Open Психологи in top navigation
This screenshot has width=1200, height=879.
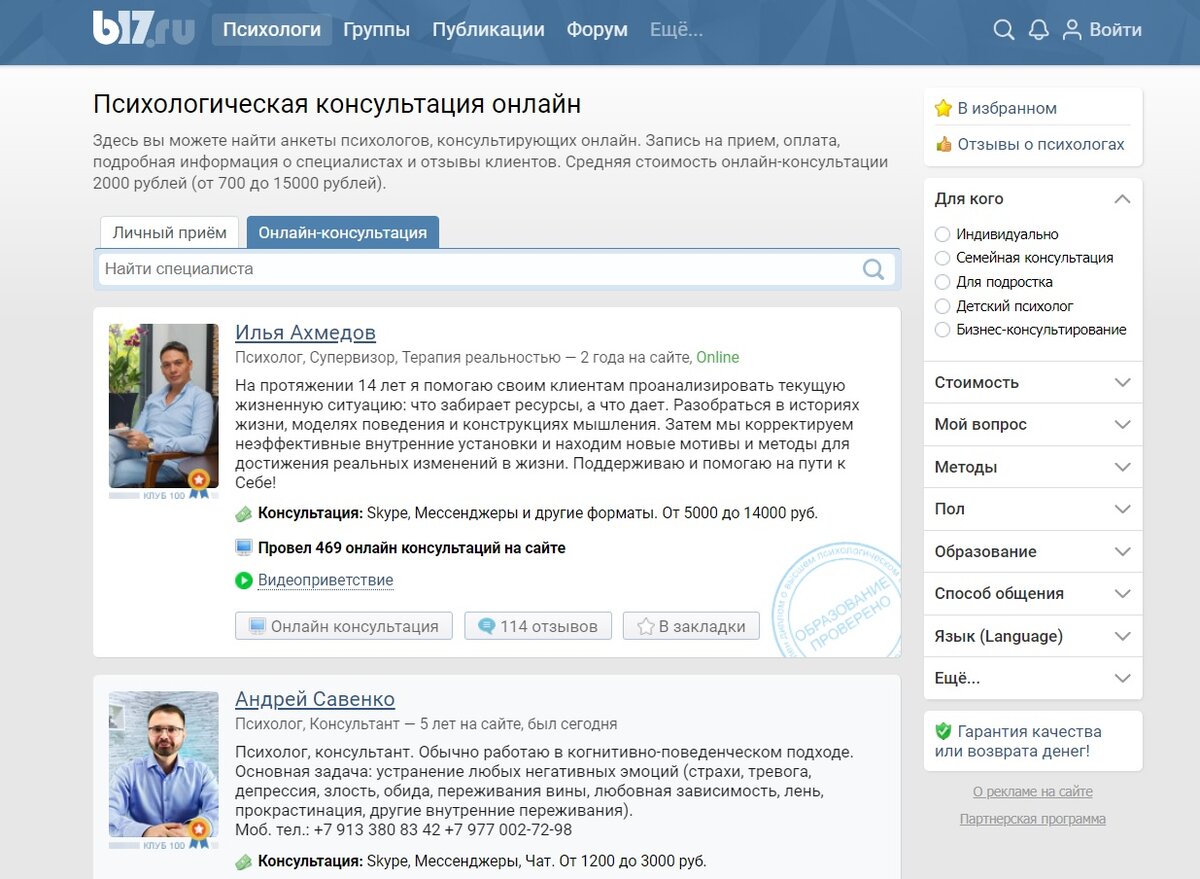tap(272, 30)
